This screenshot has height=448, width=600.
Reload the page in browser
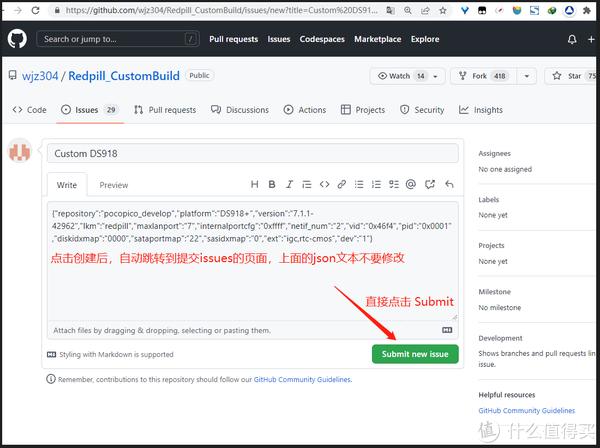pos(36,10)
